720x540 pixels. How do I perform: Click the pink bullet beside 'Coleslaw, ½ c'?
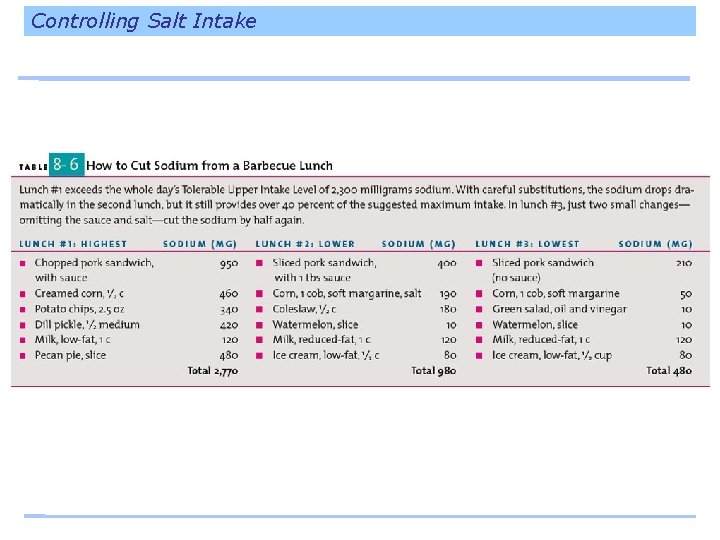tap(259, 309)
